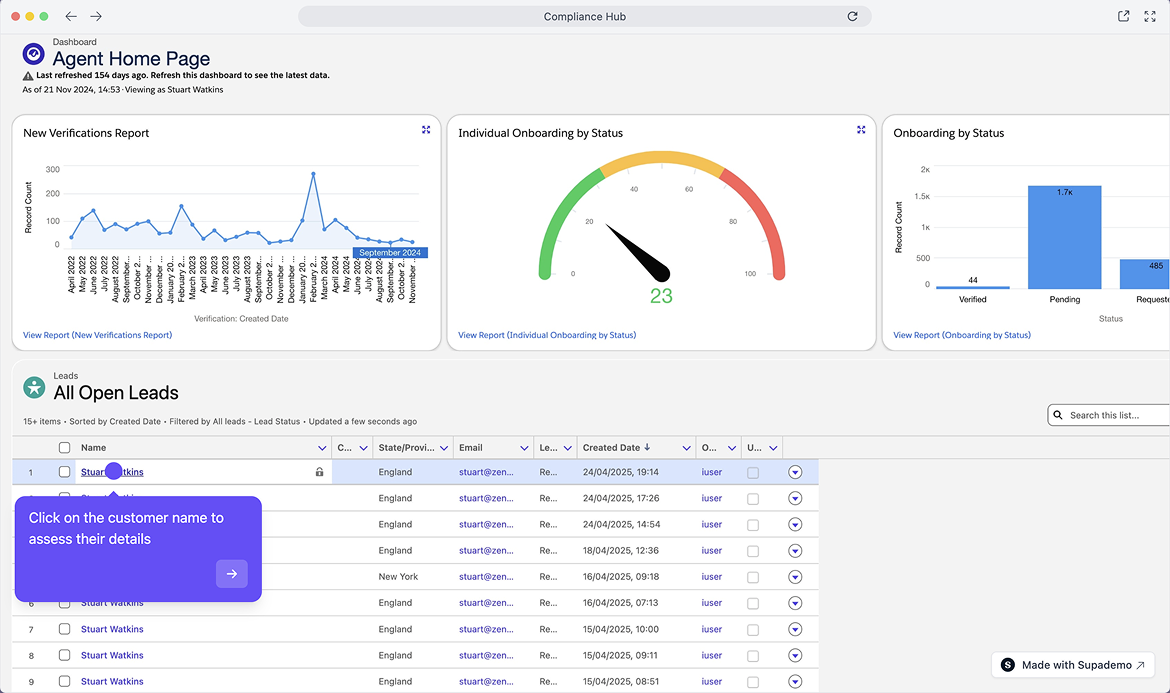Open the Name column dropdown menu
The height and width of the screenshot is (693, 1170).
coord(322,448)
